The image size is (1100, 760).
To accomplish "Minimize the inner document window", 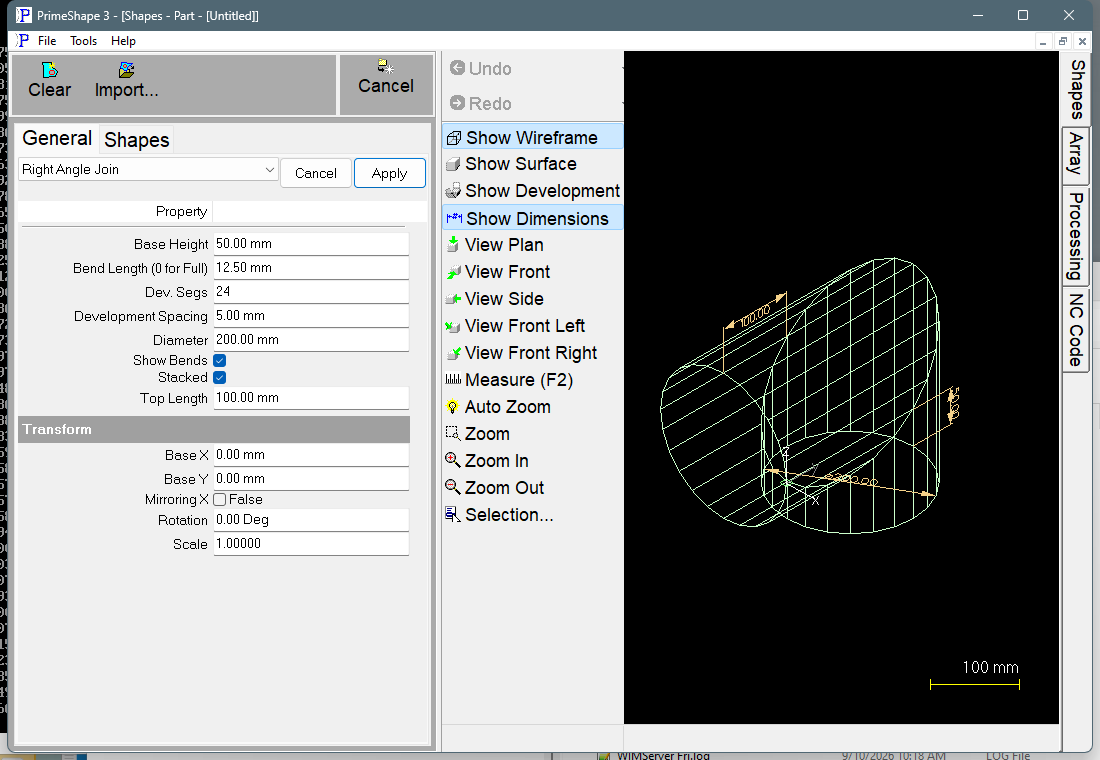I will click(1043, 42).
